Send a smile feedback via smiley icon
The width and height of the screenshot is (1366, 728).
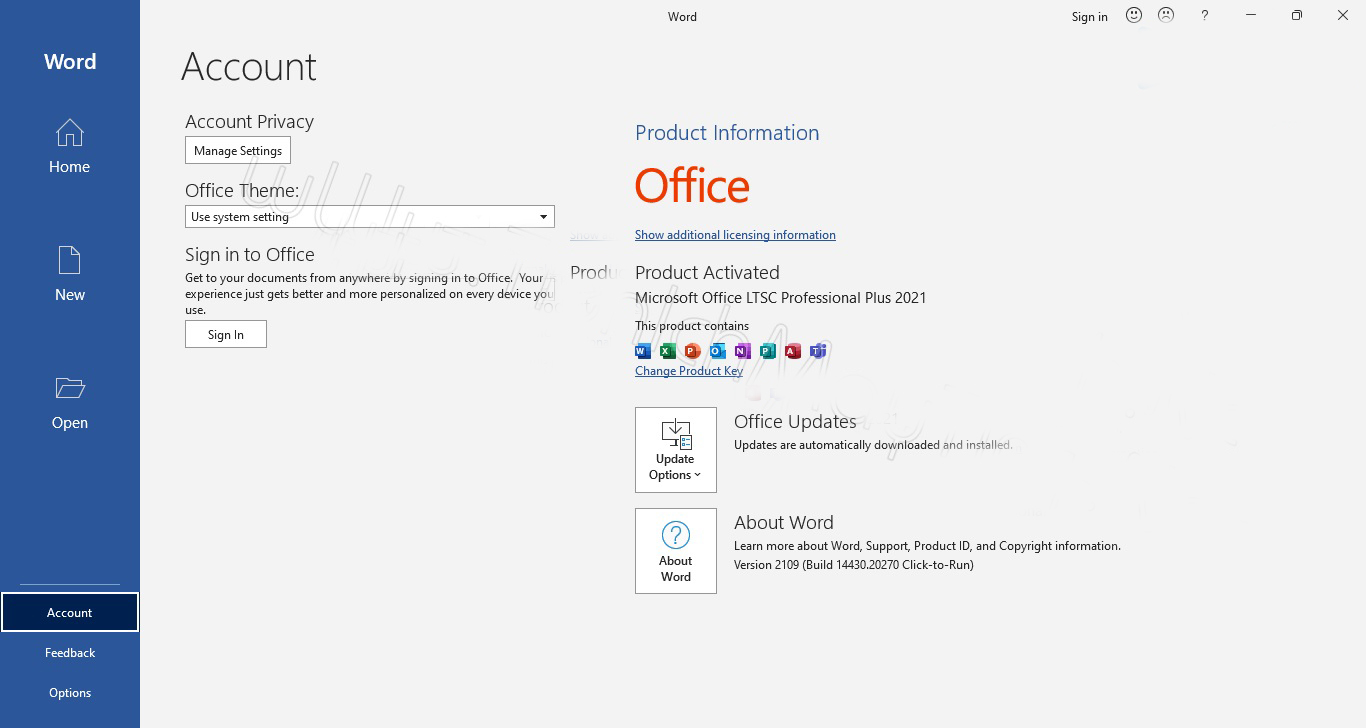1134,15
